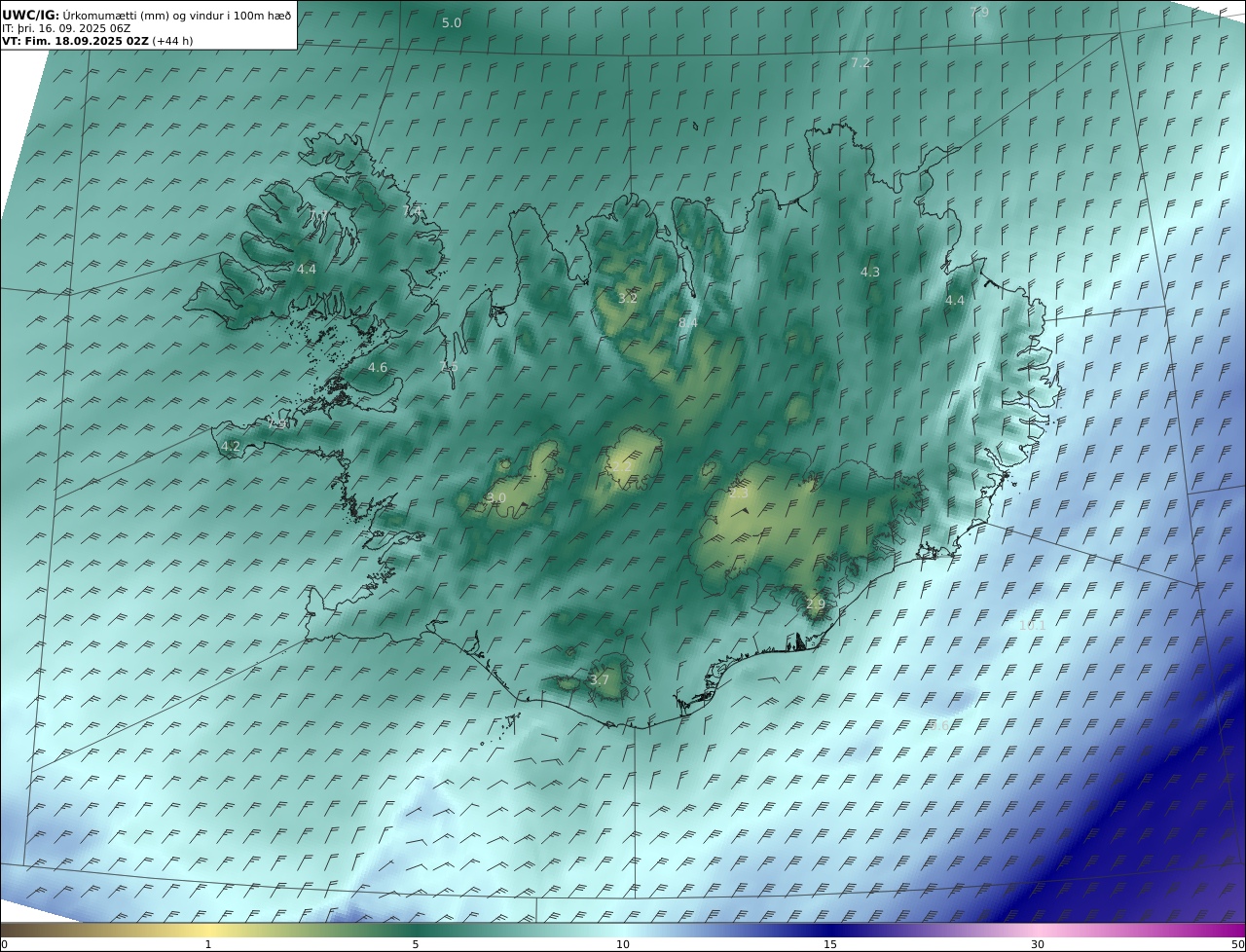This screenshot has height=952, width=1246.
Task: Click the colorbar tick label 30
Action: tap(1038, 944)
